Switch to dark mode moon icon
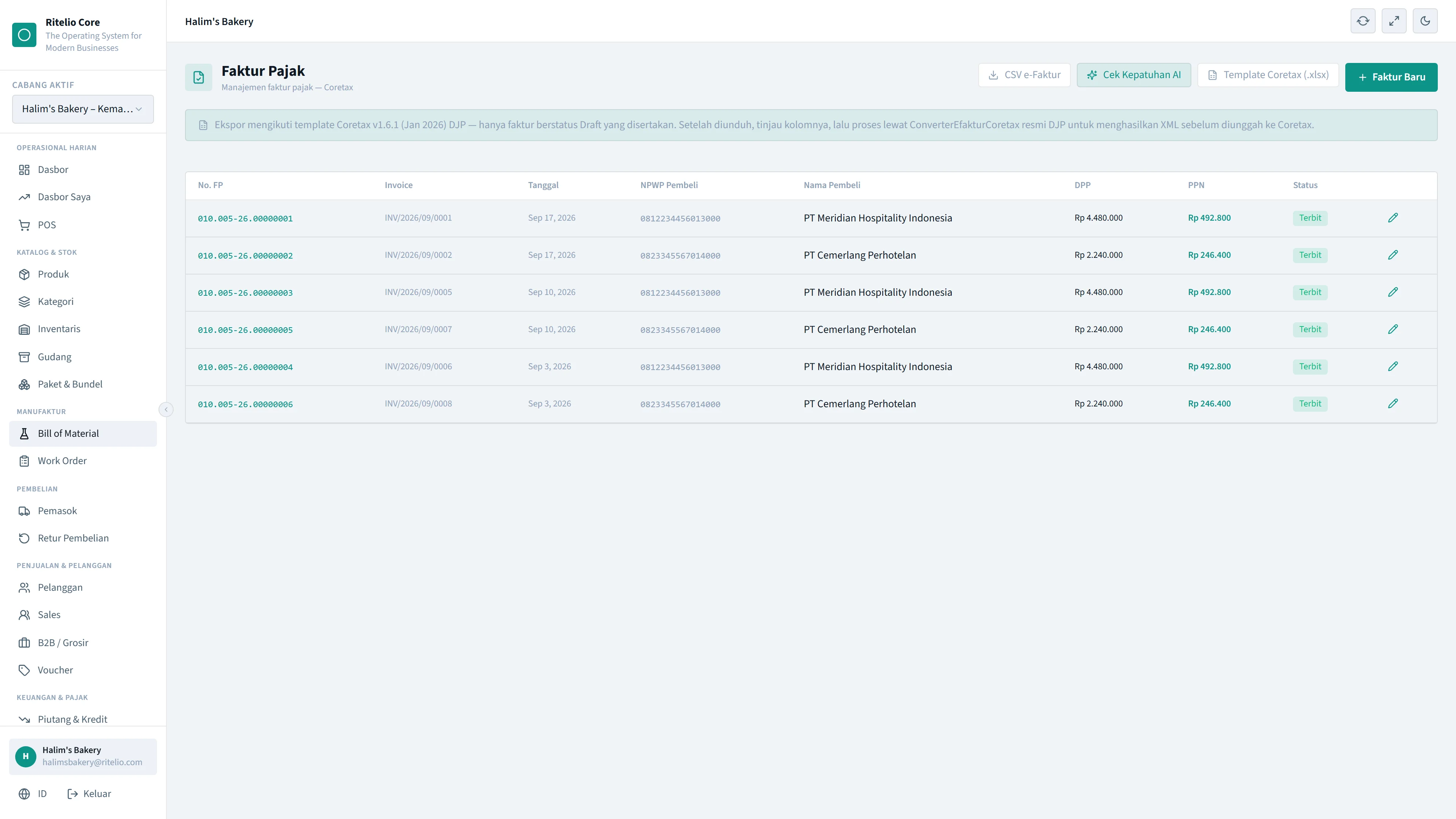The width and height of the screenshot is (1456, 819). [x=1425, y=21]
